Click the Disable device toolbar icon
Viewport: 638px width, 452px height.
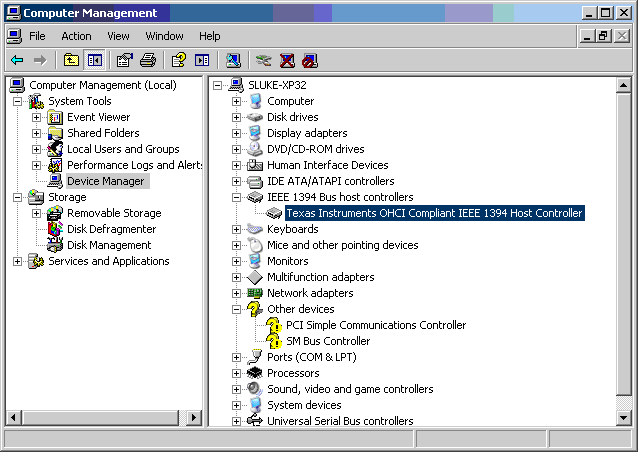(x=310, y=60)
